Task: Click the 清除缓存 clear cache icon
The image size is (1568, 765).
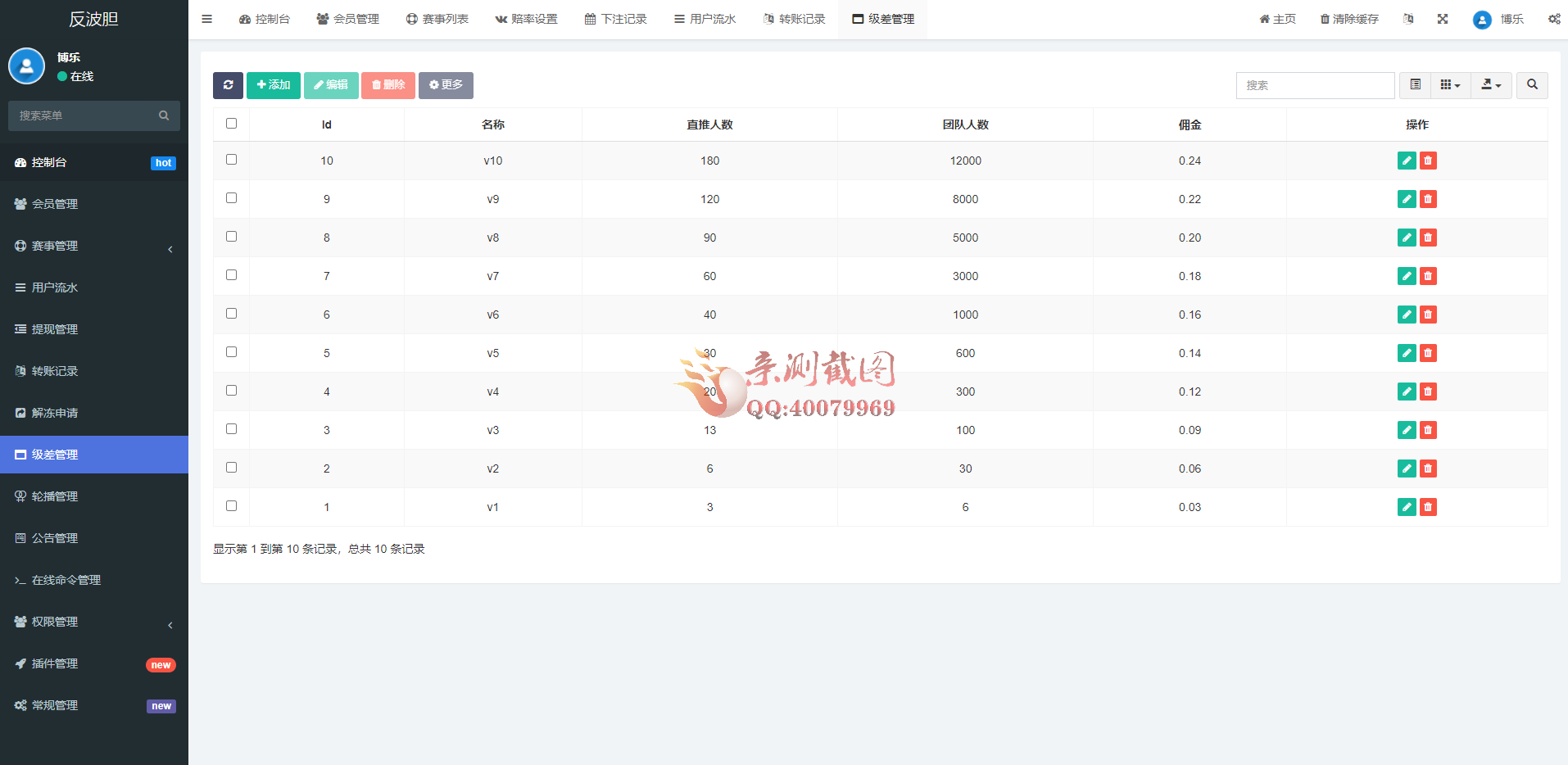Action: (x=1348, y=18)
